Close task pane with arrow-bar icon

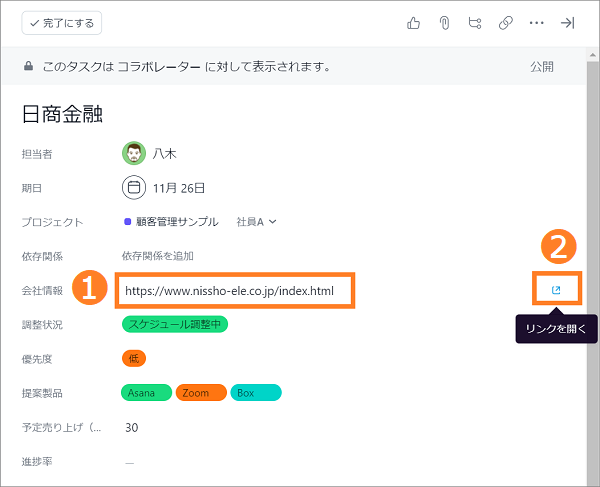click(x=567, y=23)
